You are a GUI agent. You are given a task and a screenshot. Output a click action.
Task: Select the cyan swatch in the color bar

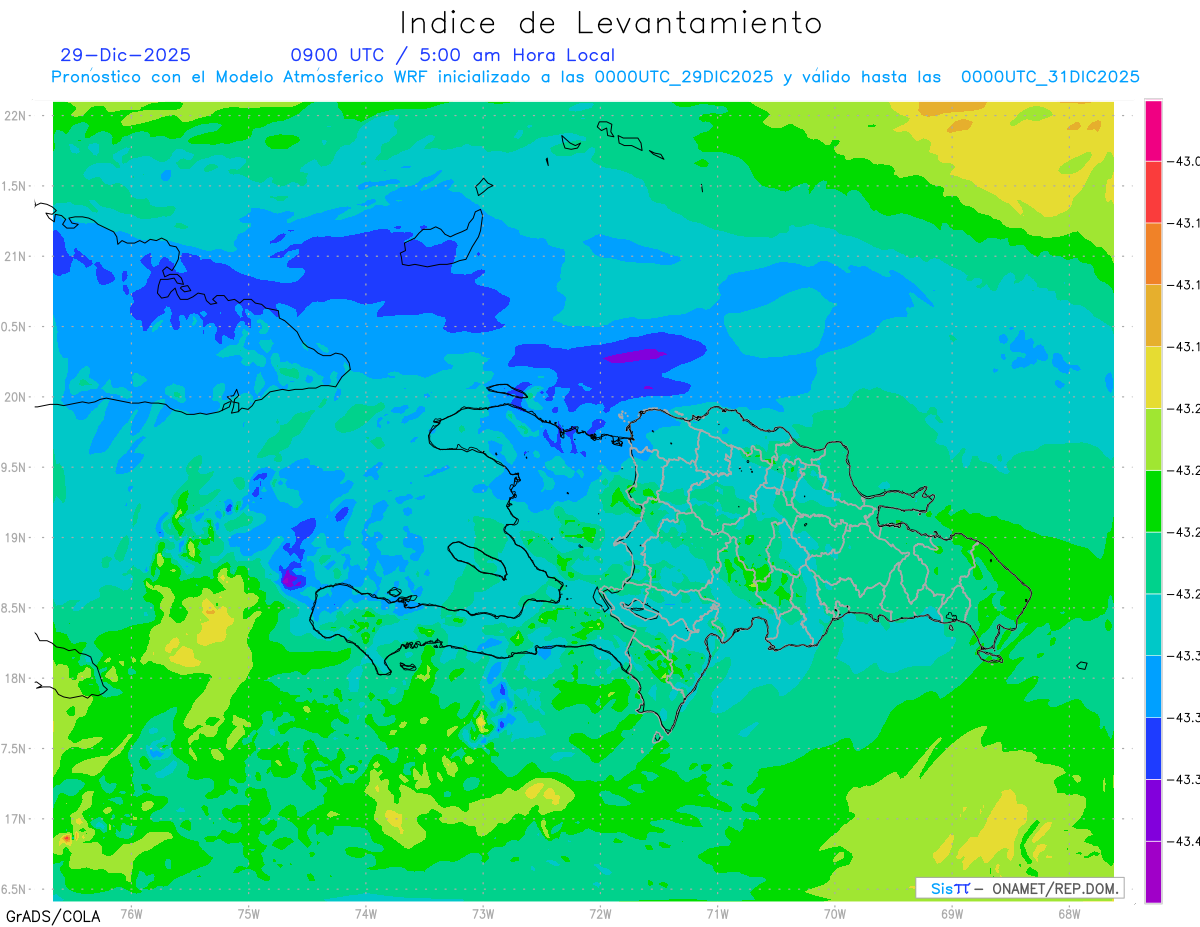point(1153,624)
